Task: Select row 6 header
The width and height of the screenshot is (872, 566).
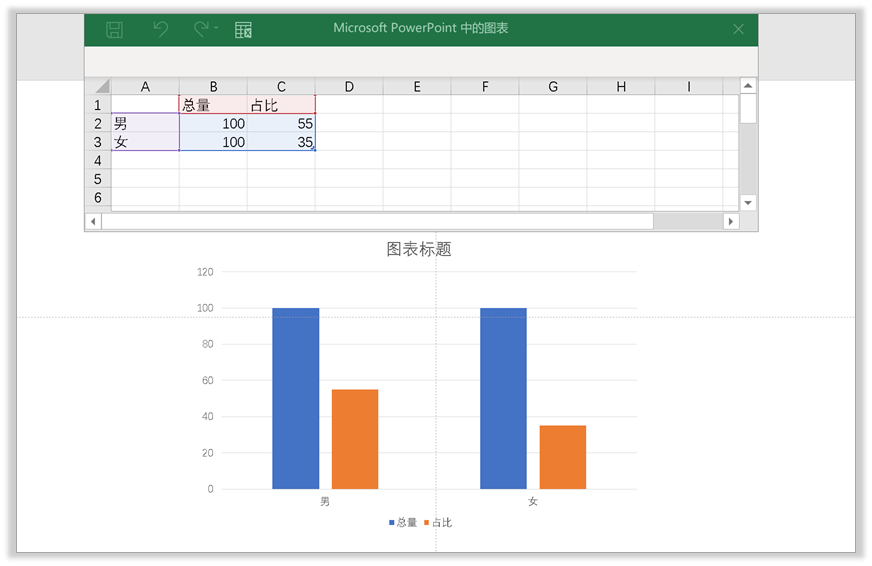Action: tap(98, 197)
